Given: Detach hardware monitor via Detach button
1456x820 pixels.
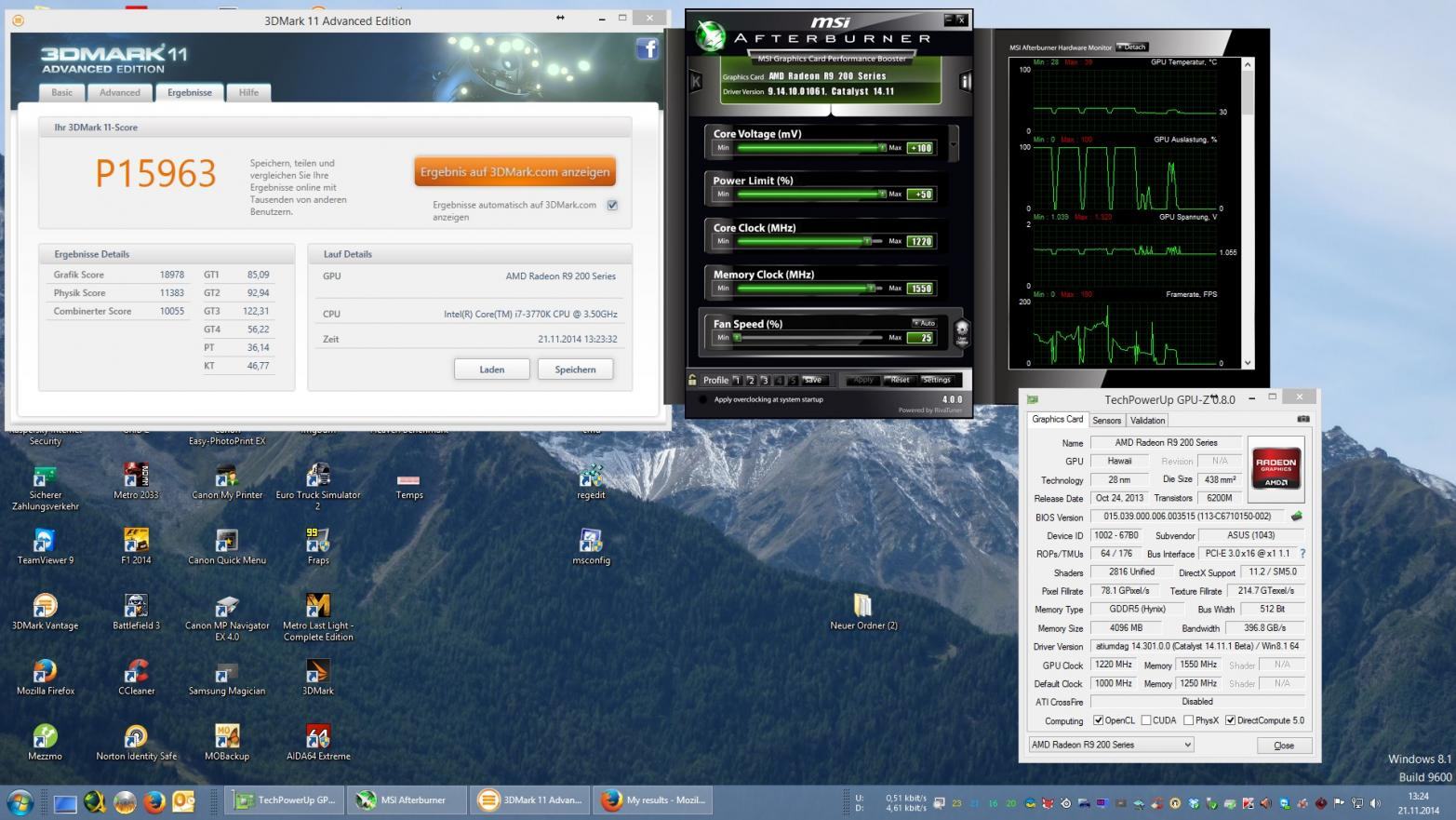Looking at the screenshot, I should pyautogui.click(x=1132, y=47).
